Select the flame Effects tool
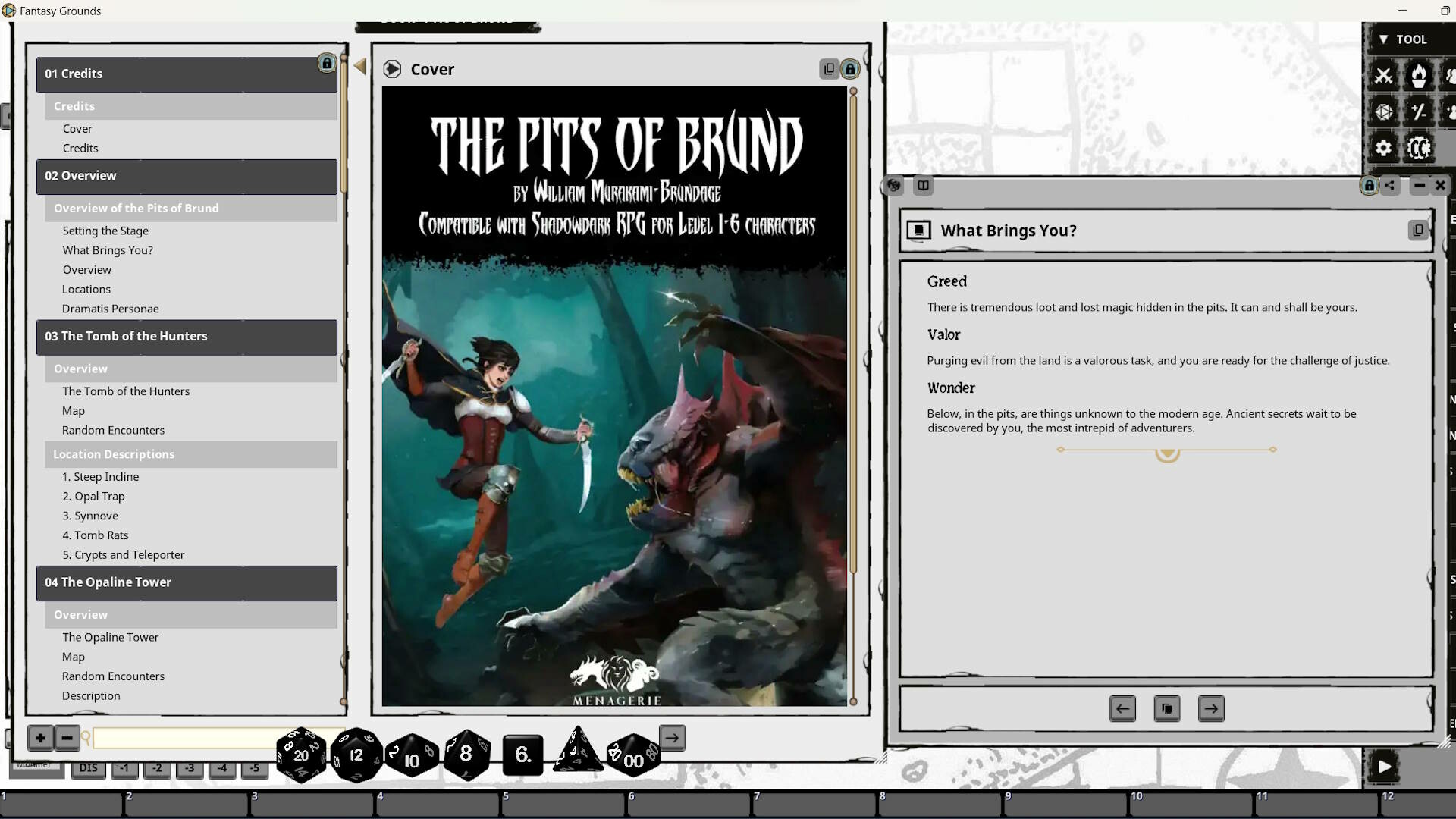This screenshot has width=1456, height=819. click(x=1419, y=75)
